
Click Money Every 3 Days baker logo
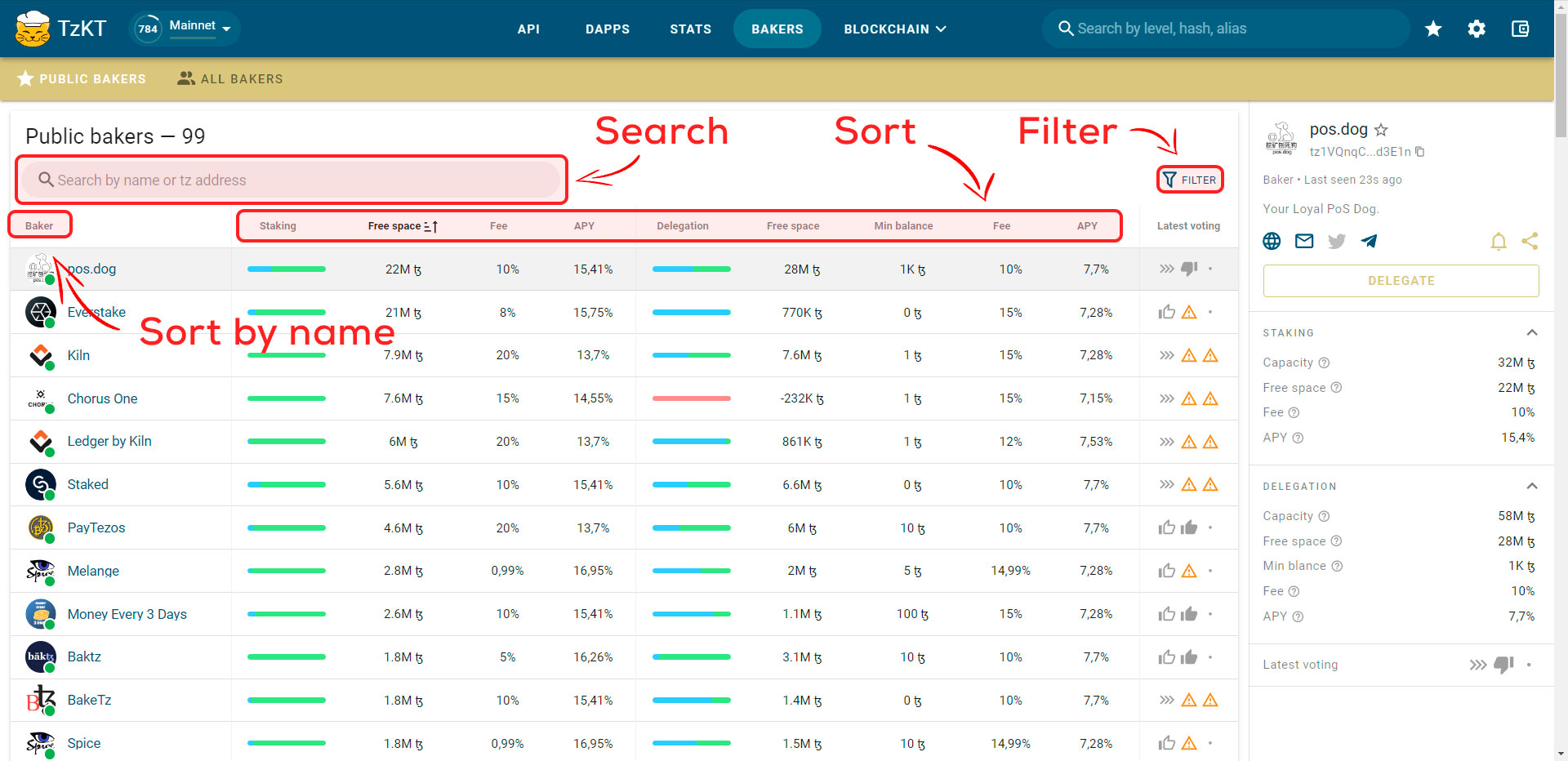point(41,614)
